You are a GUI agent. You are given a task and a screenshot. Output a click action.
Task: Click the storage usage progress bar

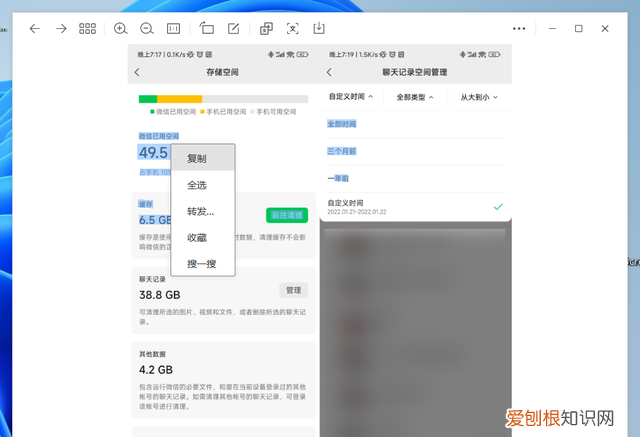[223, 99]
